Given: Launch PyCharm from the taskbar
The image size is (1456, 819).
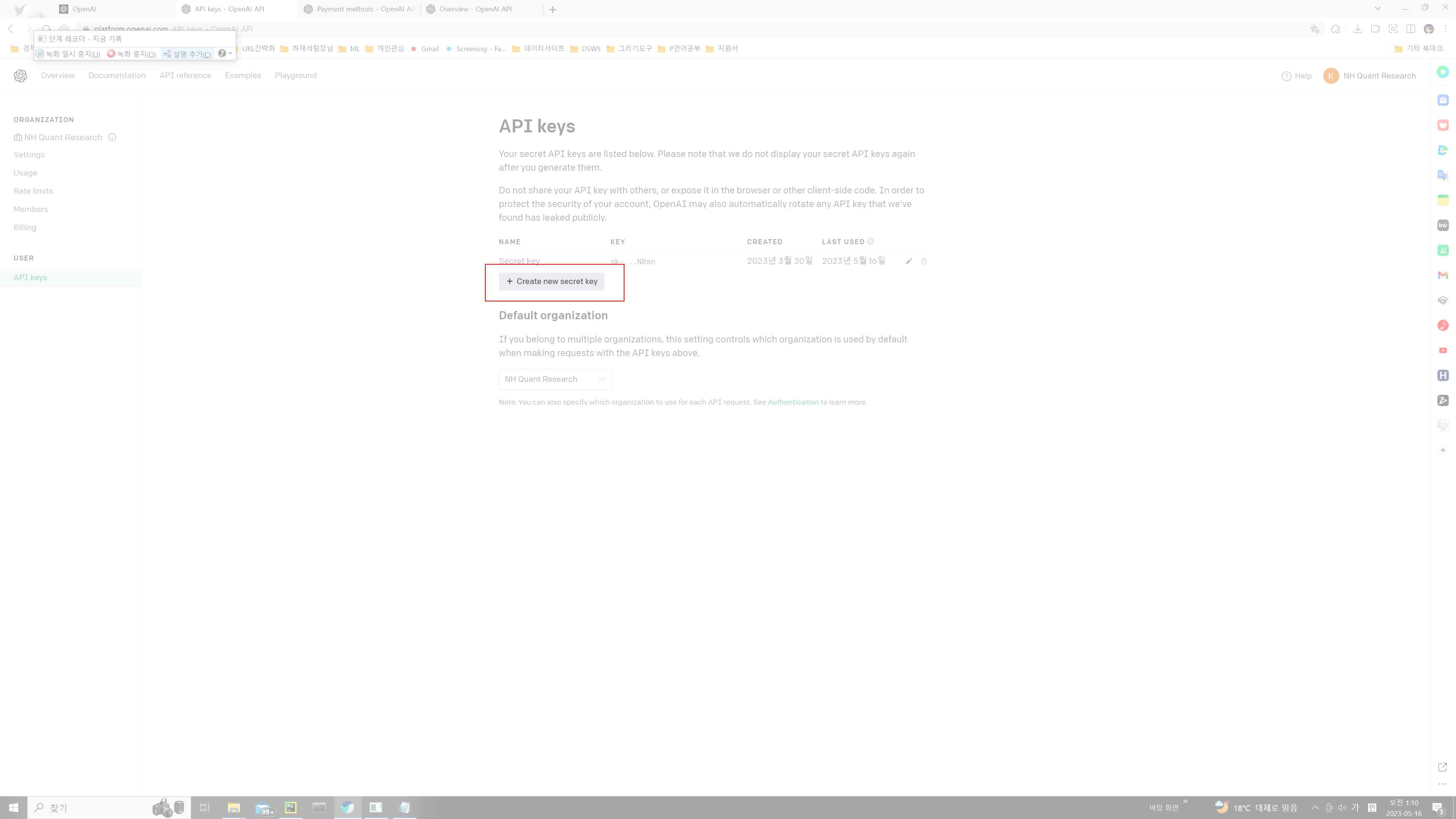Looking at the screenshot, I should coord(290,808).
